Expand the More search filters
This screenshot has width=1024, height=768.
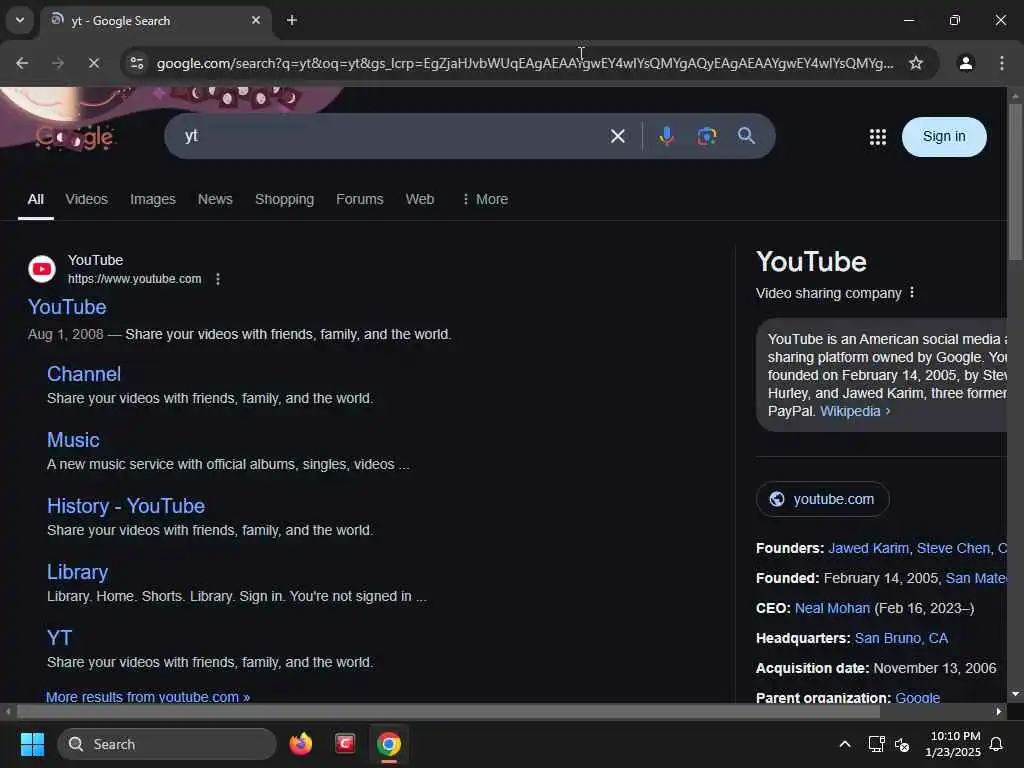pyautogui.click(x=485, y=199)
